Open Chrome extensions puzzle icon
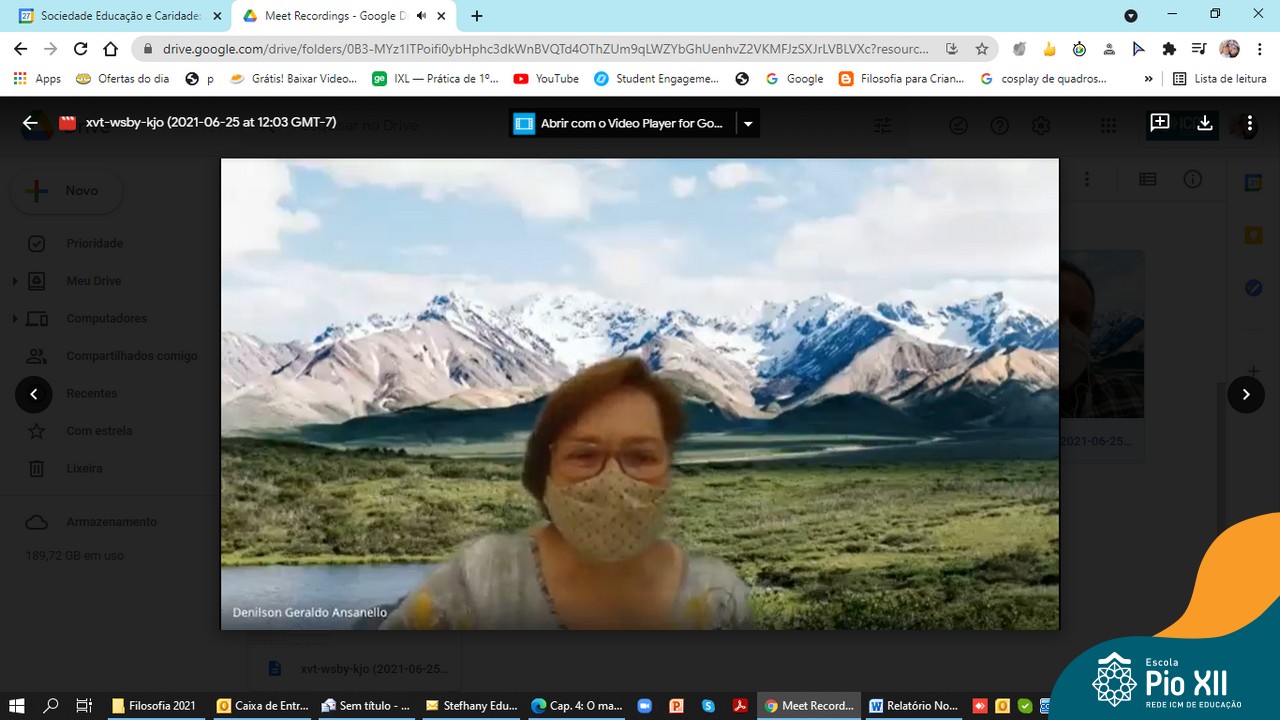Image resolution: width=1280 pixels, height=720 pixels. click(1169, 49)
